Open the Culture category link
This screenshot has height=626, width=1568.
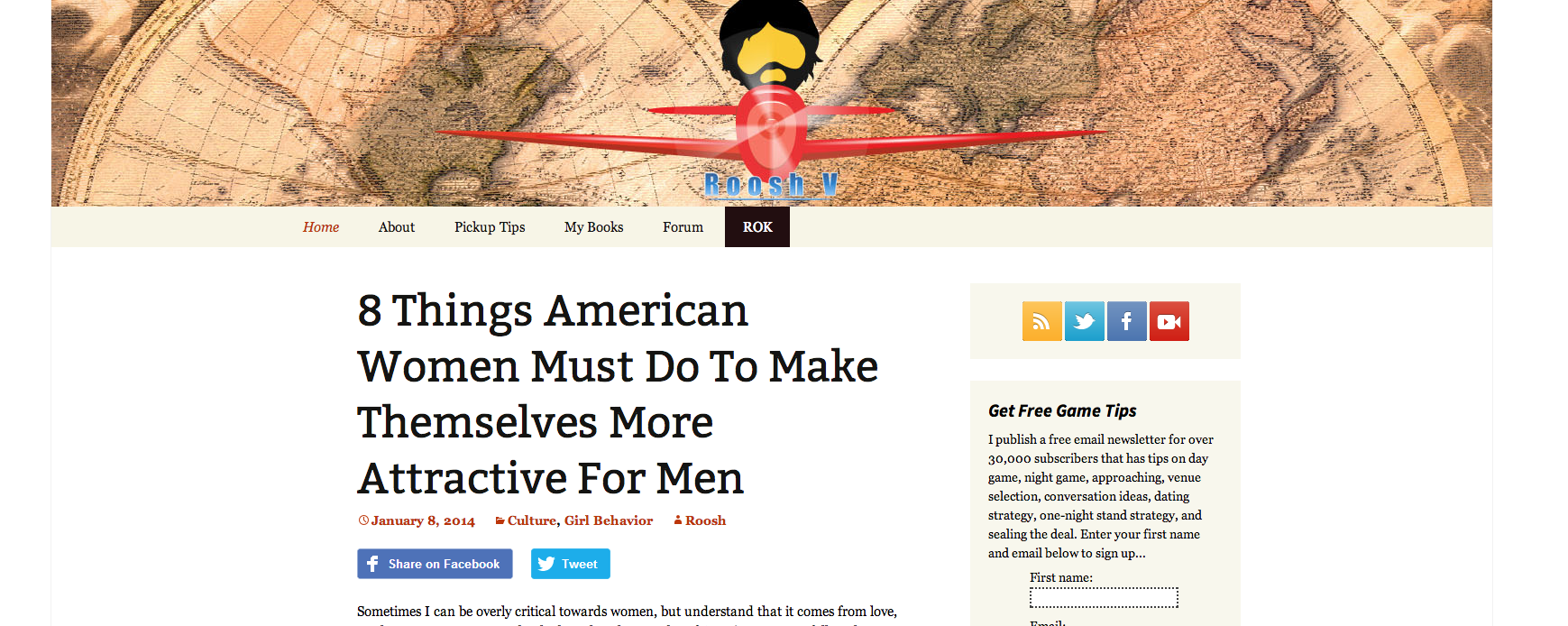(x=532, y=520)
